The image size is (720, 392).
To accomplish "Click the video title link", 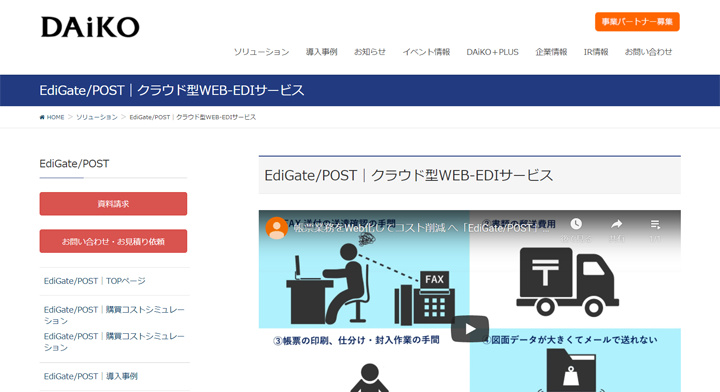I will [x=421, y=228].
